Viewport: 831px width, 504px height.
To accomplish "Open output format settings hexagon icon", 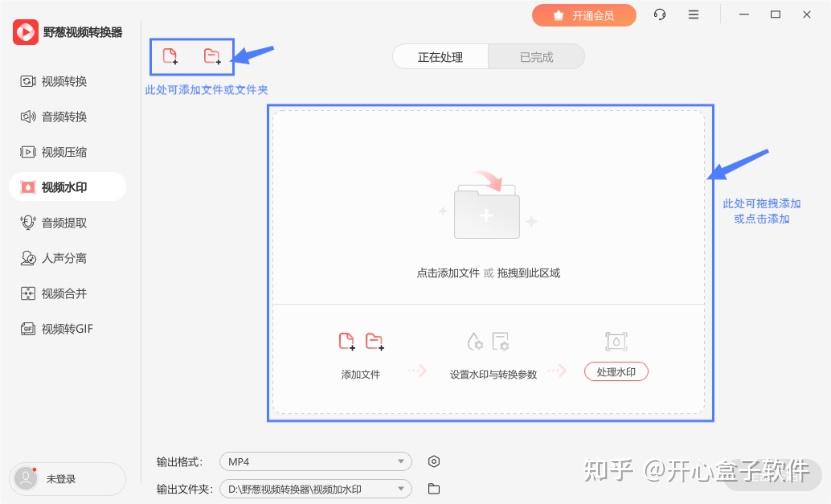I will tap(434, 462).
